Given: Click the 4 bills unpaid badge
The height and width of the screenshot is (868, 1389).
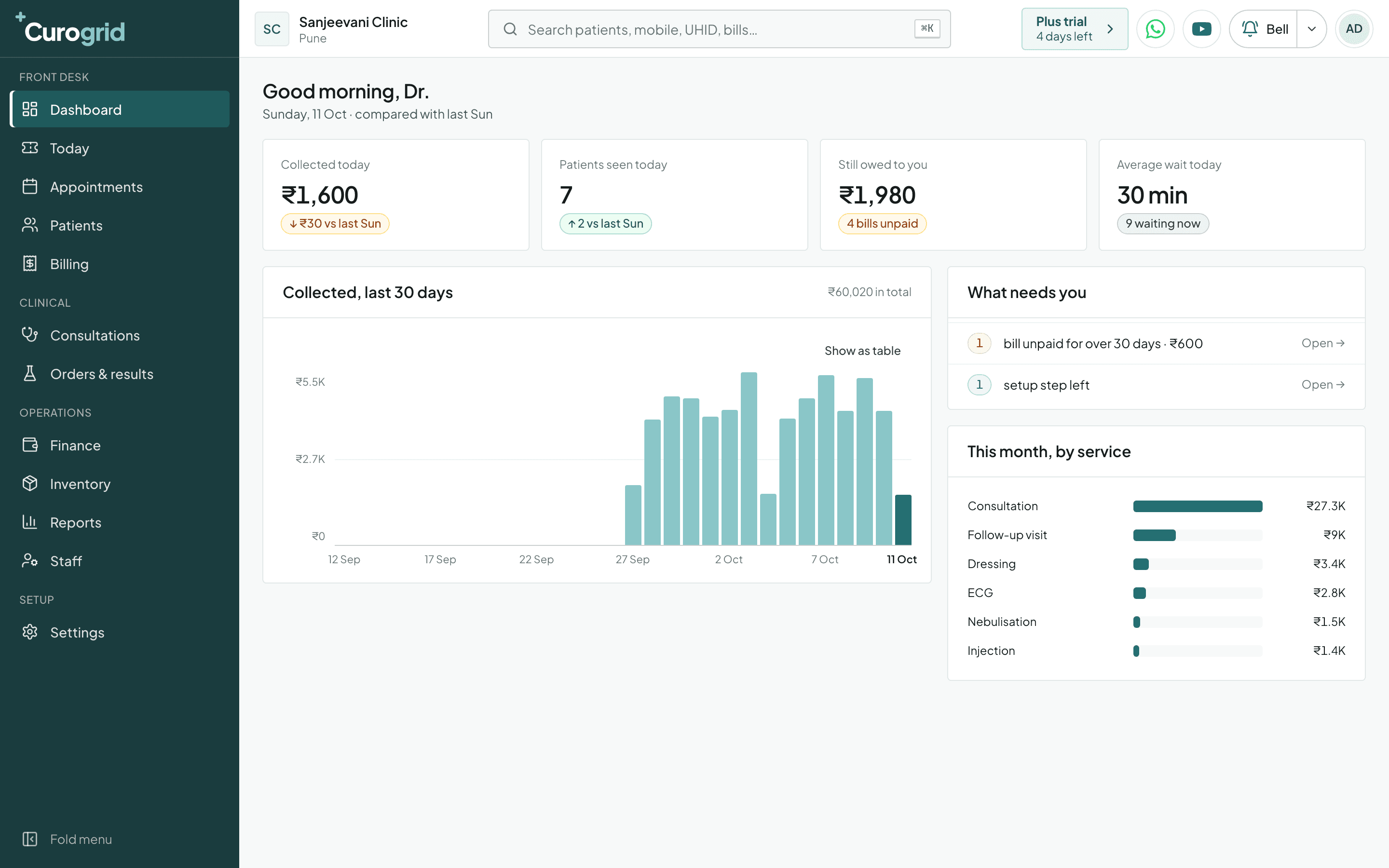Looking at the screenshot, I should pos(882,223).
